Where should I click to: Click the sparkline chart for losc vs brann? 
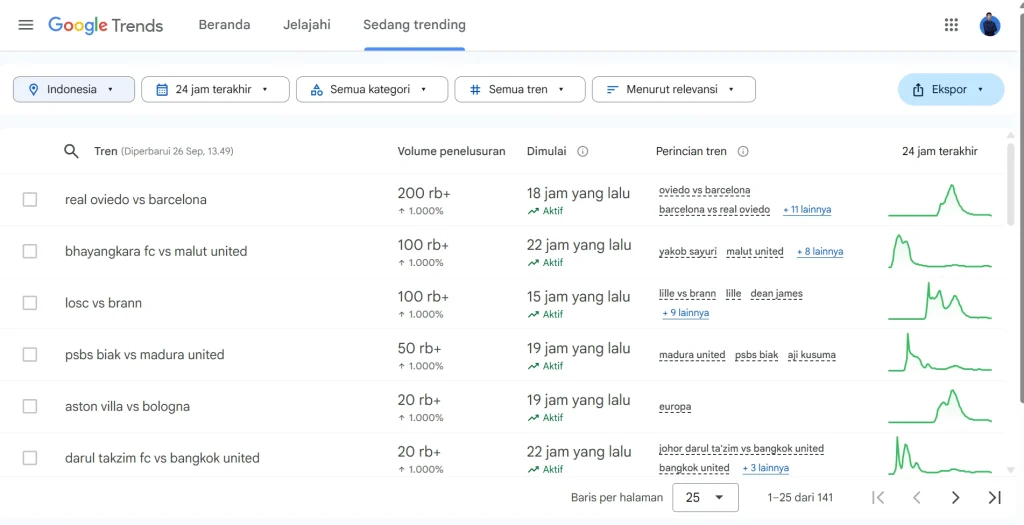coord(940,300)
